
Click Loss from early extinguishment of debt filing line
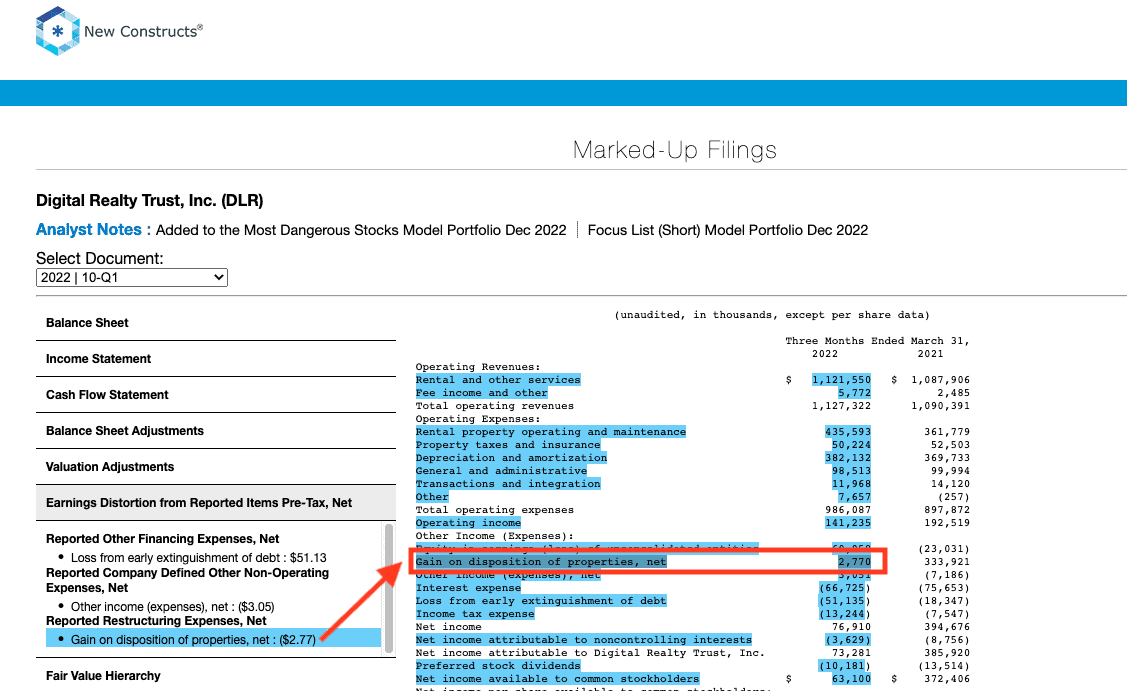click(x=540, y=600)
